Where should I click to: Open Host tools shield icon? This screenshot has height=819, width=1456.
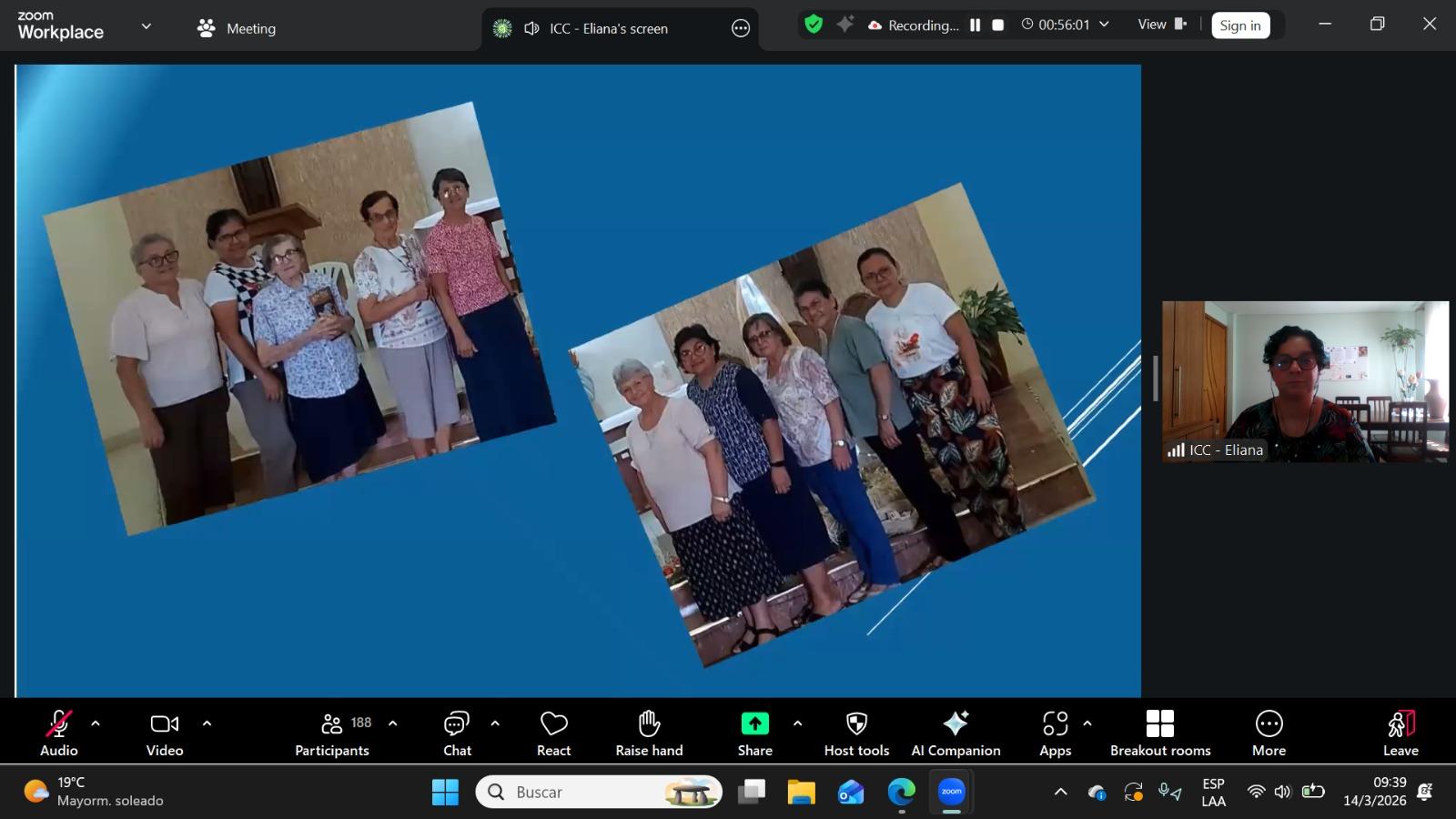coord(856,733)
